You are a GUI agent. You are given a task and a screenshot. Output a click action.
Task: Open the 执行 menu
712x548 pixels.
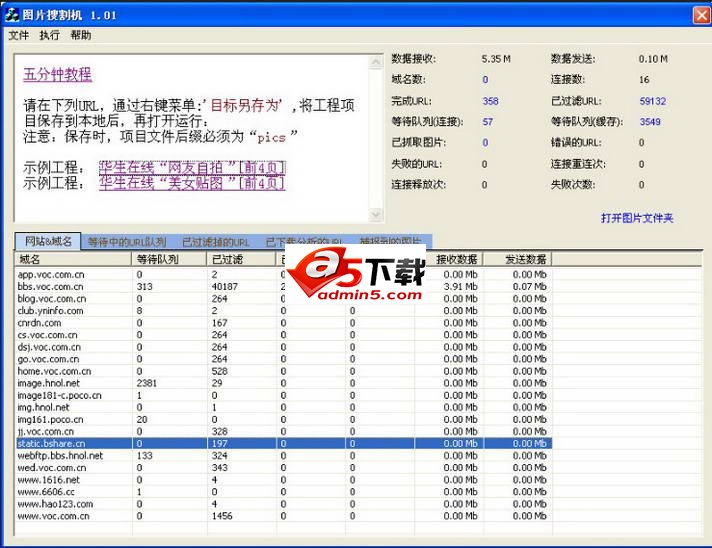49,35
